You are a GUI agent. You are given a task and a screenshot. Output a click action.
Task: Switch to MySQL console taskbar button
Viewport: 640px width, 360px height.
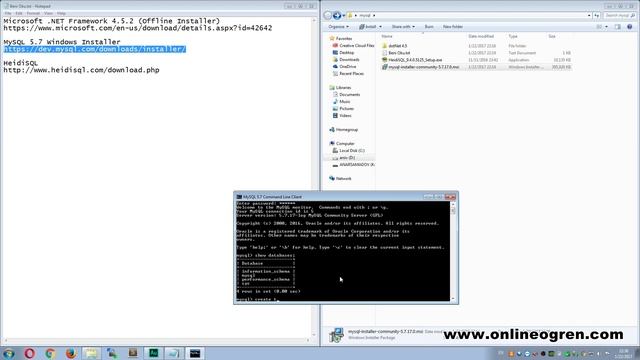click(x=195, y=353)
